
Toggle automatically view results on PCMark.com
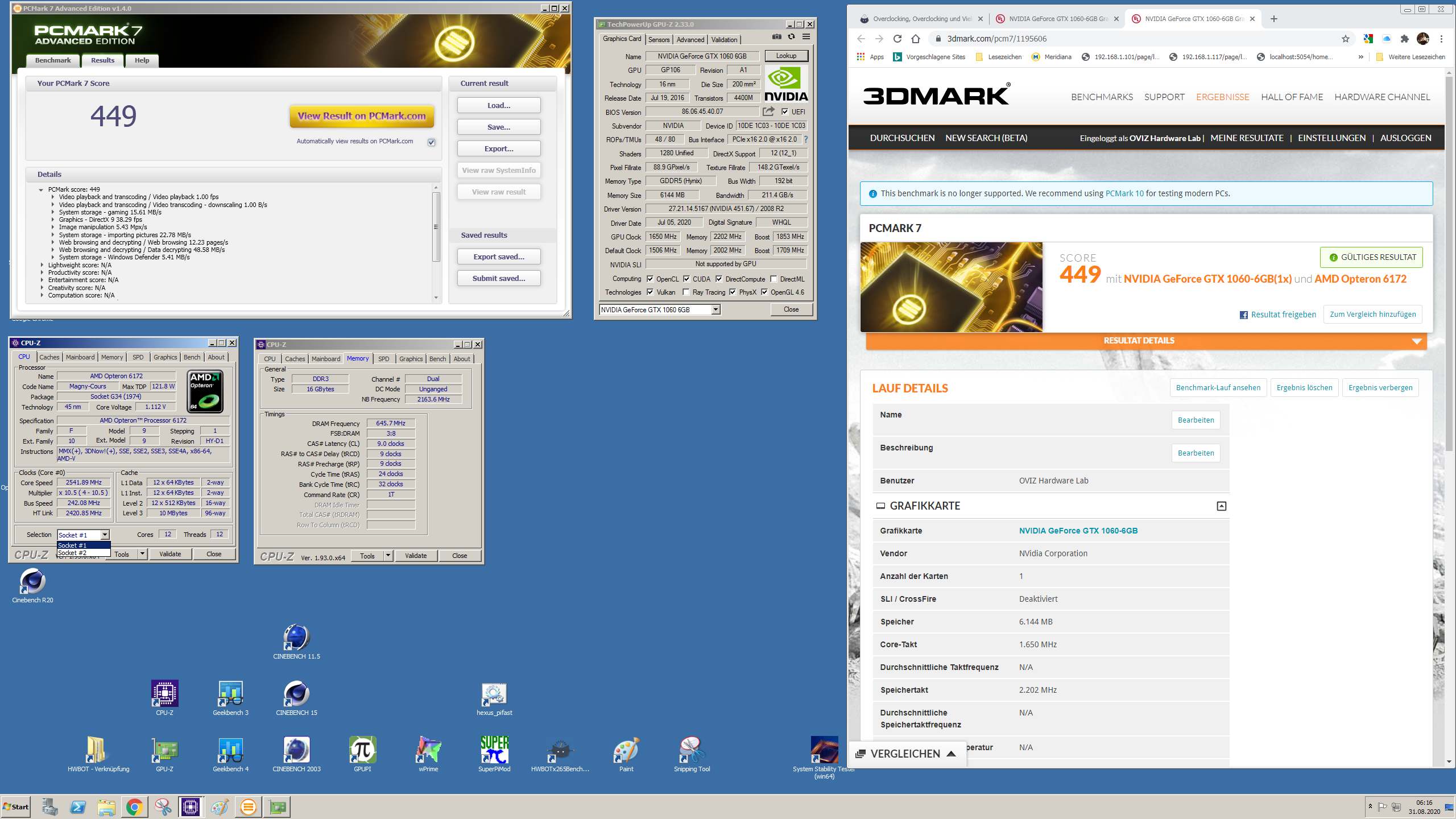pyautogui.click(x=432, y=142)
